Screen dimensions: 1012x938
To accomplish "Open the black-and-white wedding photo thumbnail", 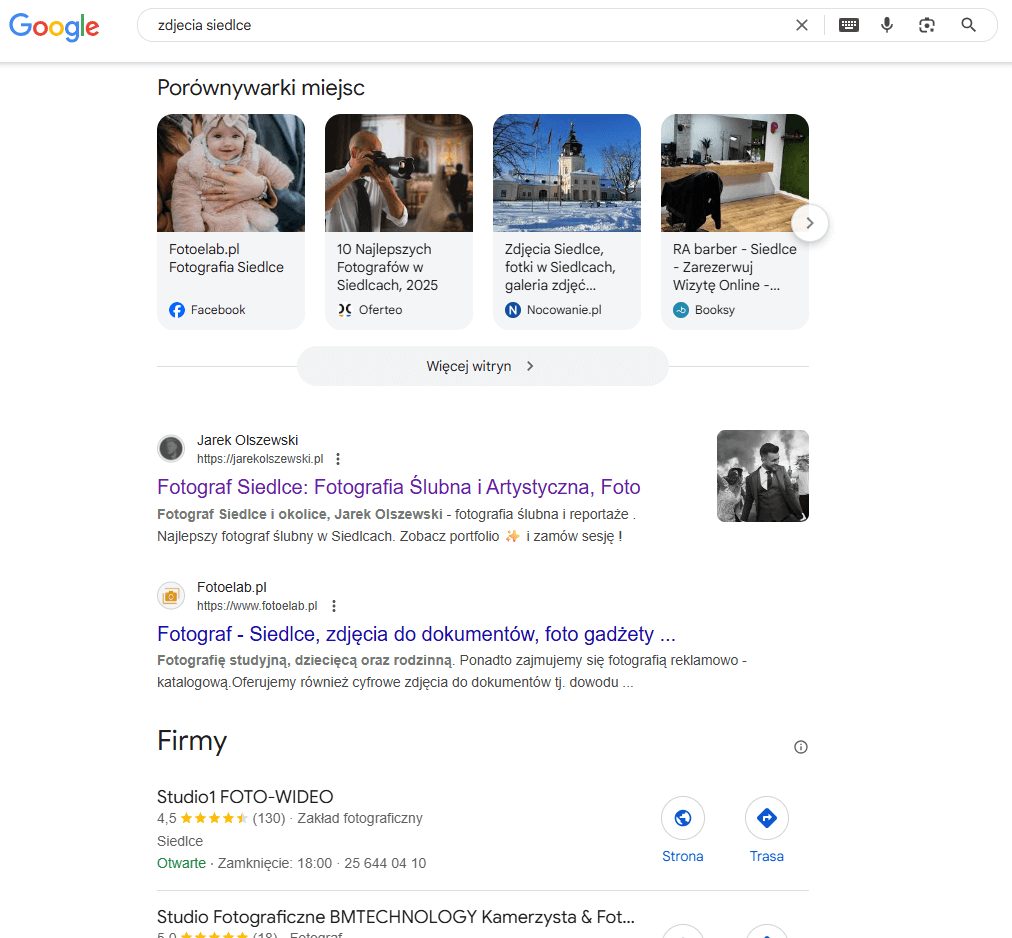I will pyautogui.click(x=763, y=476).
